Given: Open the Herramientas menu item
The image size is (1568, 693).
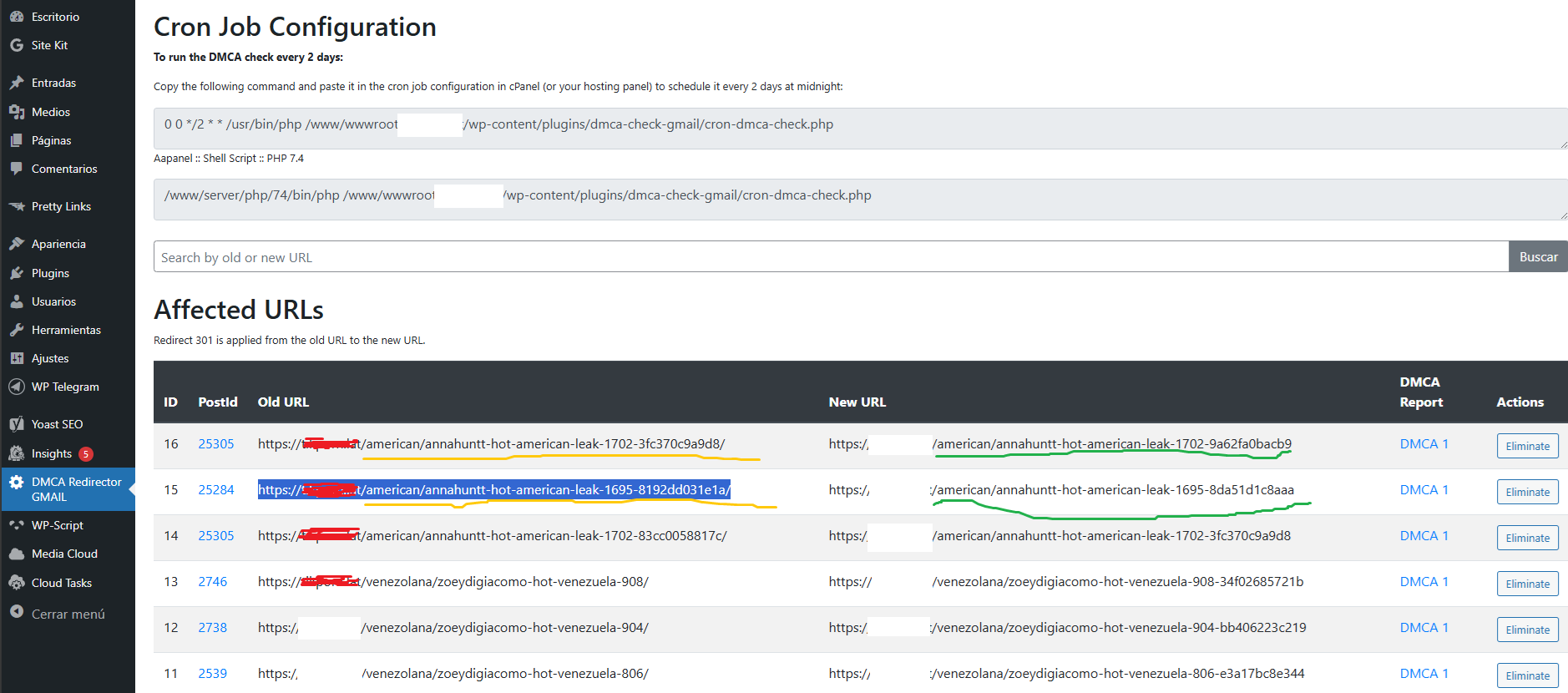Looking at the screenshot, I should pyautogui.click(x=66, y=330).
